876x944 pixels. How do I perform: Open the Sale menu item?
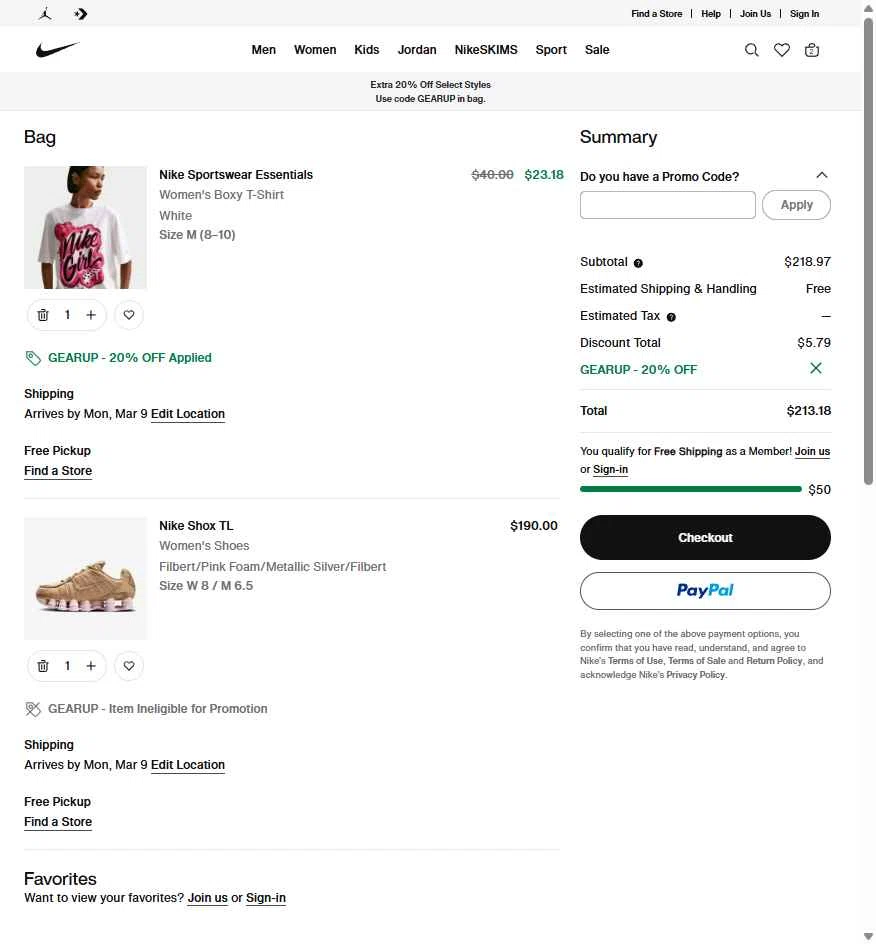[x=597, y=50]
